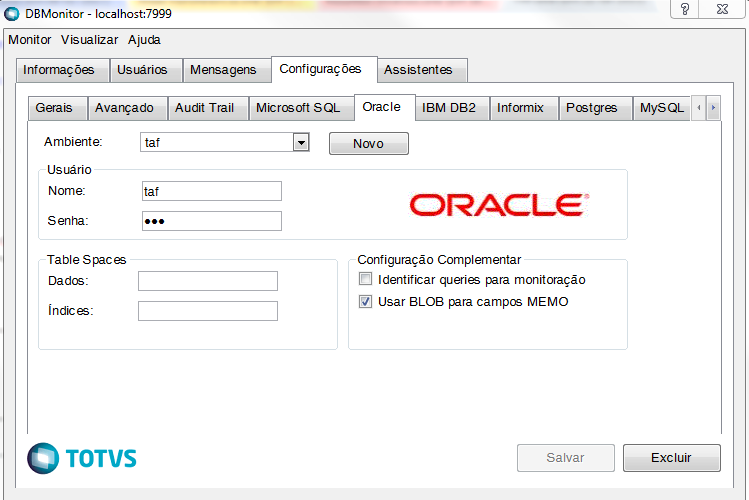
Task: Switch to the Informações tab
Action: click(63, 70)
